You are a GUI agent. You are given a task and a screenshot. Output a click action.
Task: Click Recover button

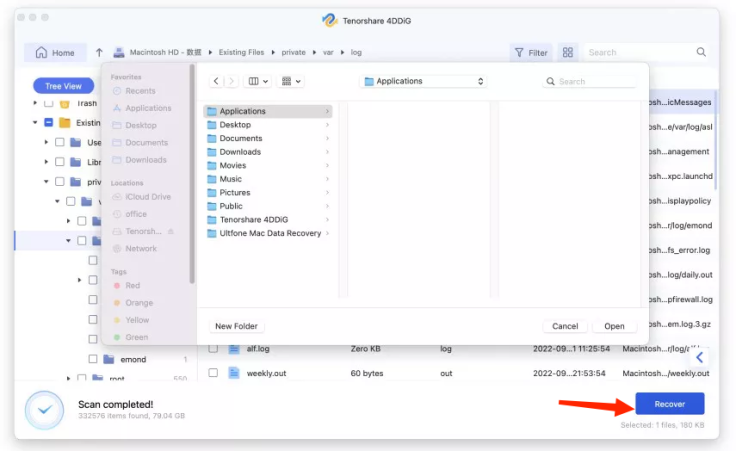pos(670,404)
